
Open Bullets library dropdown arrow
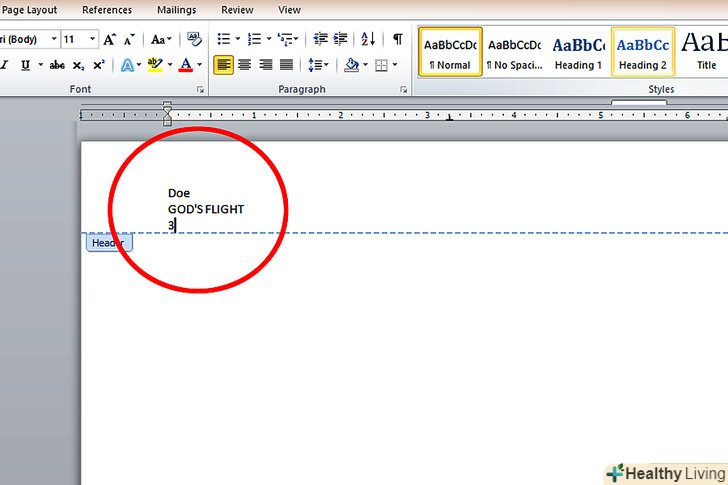(238, 39)
